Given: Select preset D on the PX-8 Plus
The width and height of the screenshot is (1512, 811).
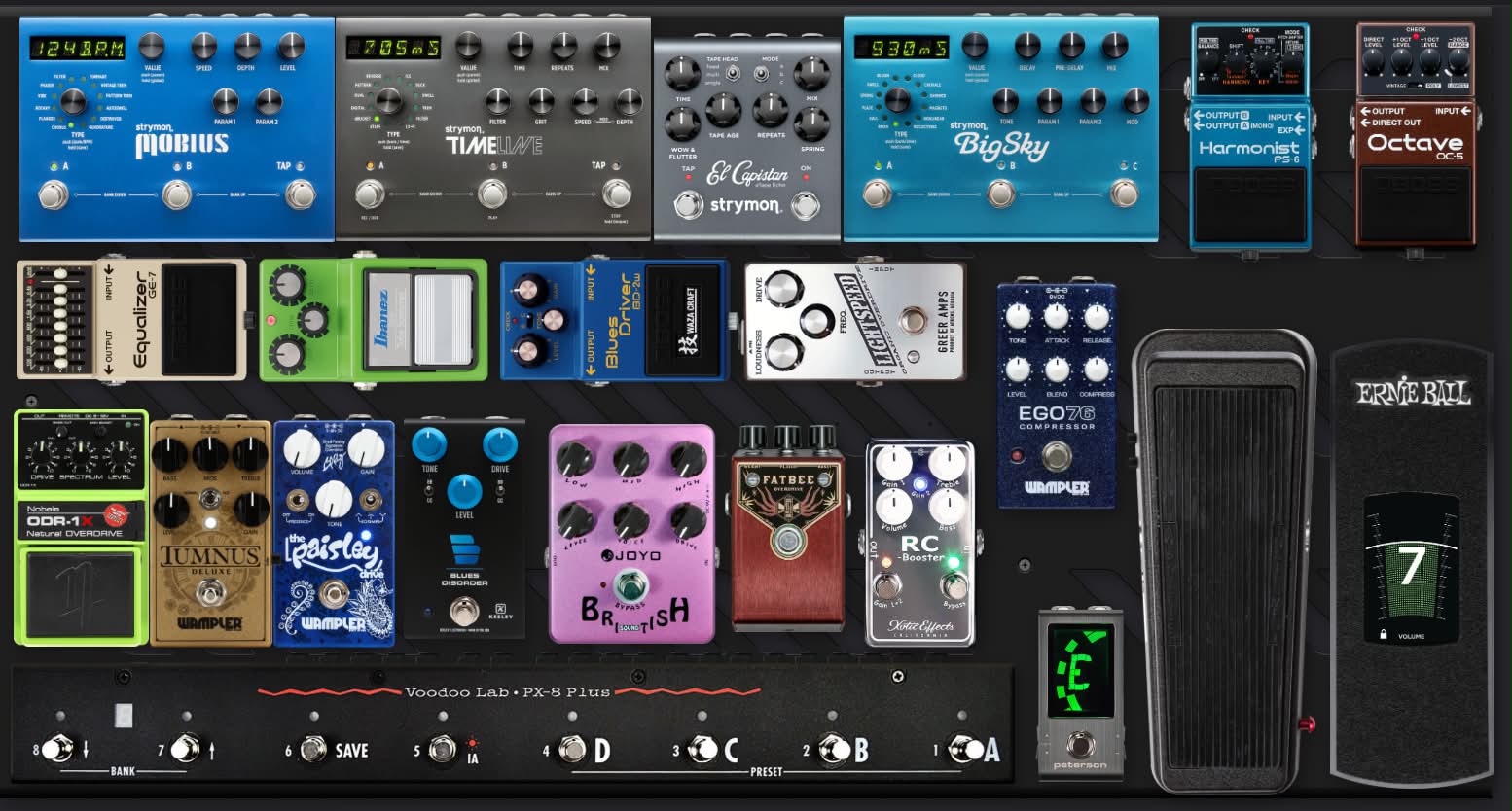Looking at the screenshot, I should [x=572, y=749].
